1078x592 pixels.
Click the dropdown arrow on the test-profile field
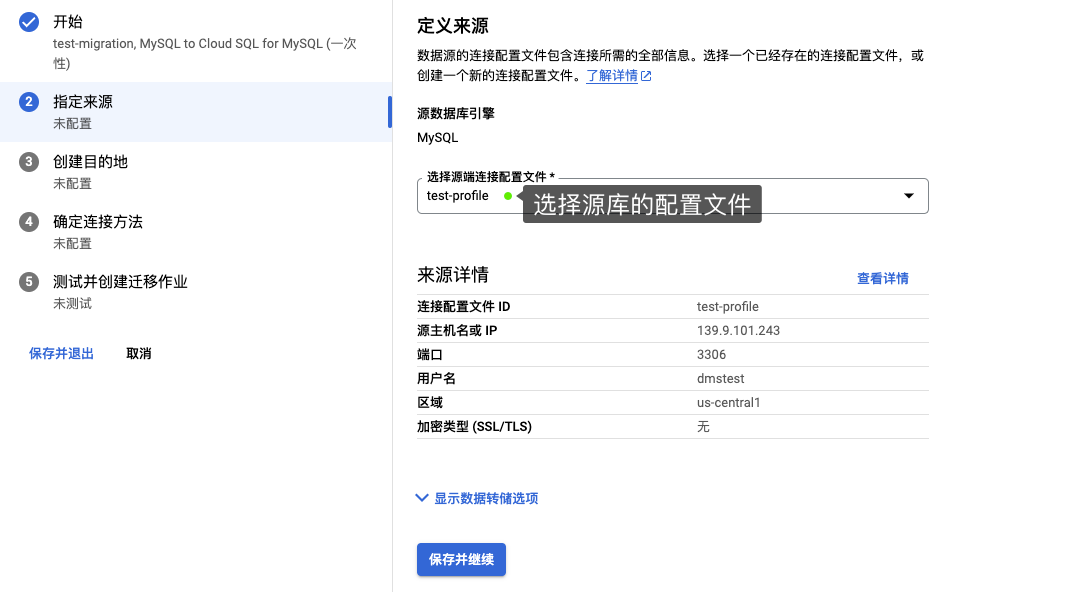[x=909, y=196]
